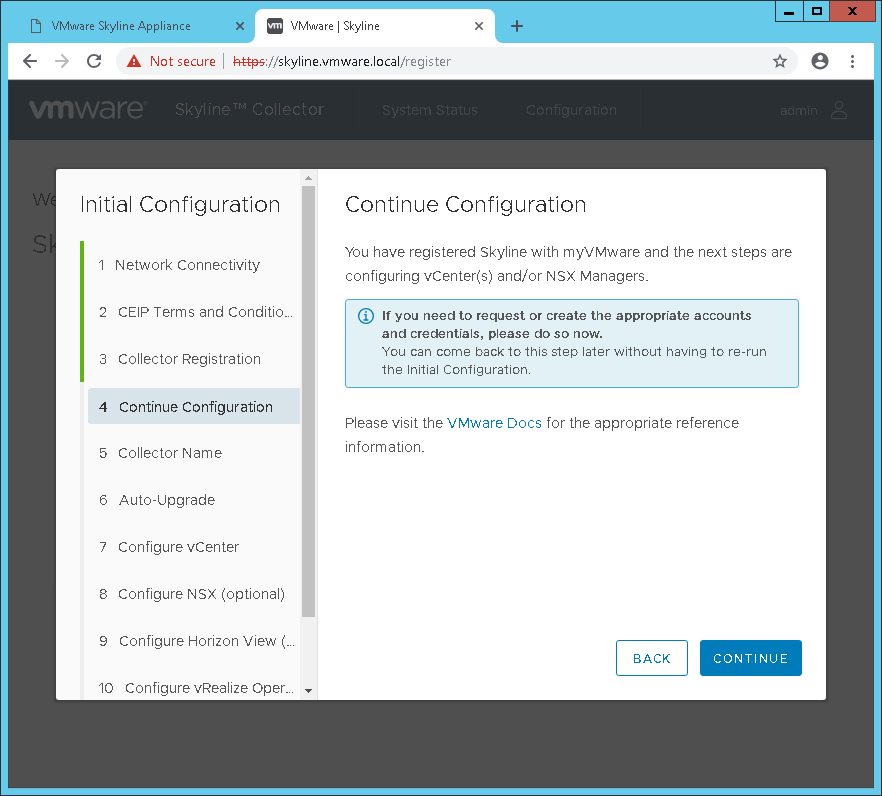Image resolution: width=882 pixels, height=796 pixels.
Task: Click the address bar URL
Action: coord(342,61)
